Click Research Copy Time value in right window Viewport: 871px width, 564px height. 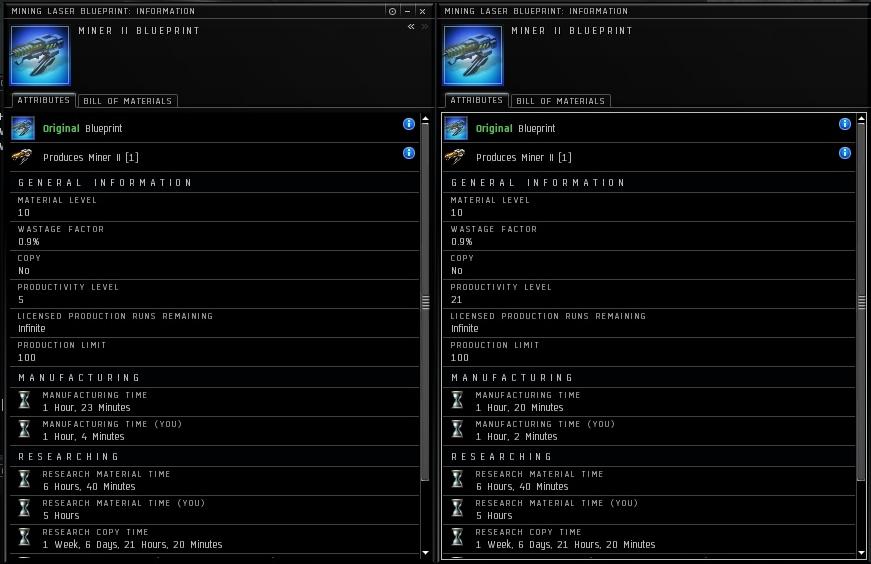click(565, 545)
